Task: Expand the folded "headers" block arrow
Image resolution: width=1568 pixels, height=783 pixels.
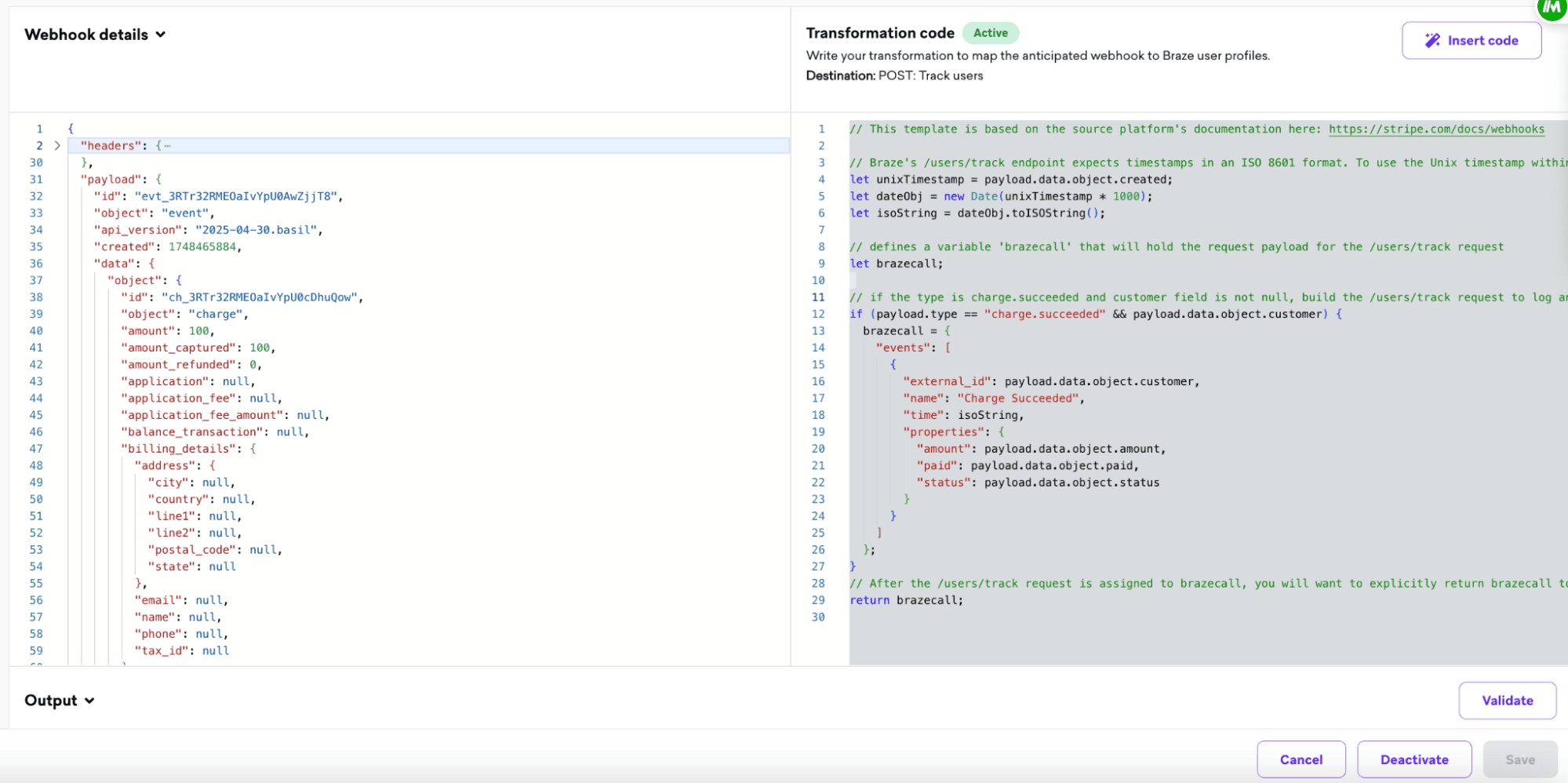Action: tap(57, 146)
